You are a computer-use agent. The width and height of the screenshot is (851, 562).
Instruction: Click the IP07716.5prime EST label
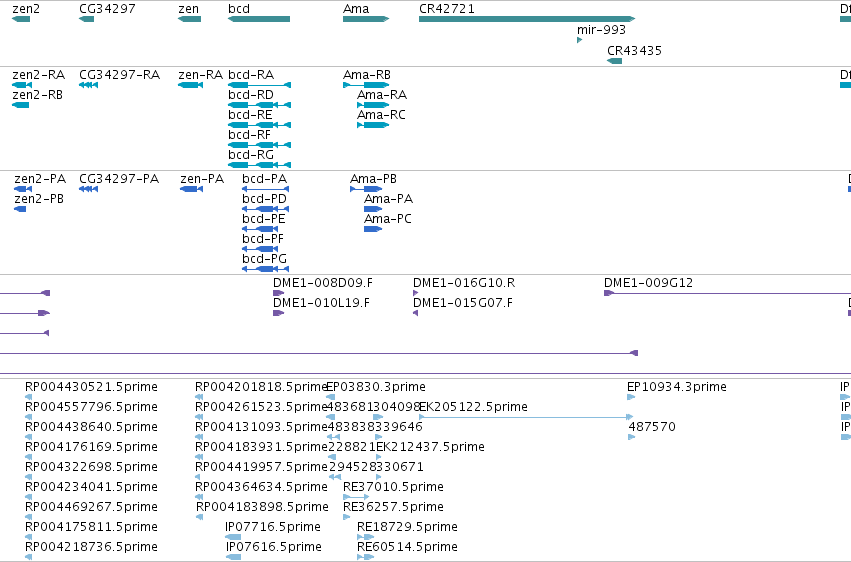pos(273,527)
